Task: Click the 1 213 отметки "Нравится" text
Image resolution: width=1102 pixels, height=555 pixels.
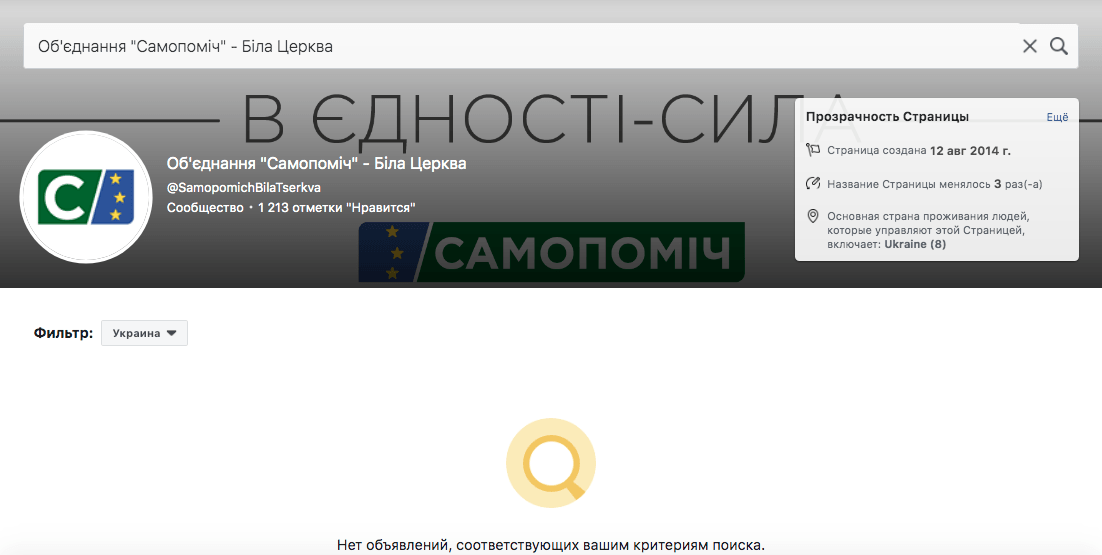Action: pyautogui.click(x=337, y=208)
